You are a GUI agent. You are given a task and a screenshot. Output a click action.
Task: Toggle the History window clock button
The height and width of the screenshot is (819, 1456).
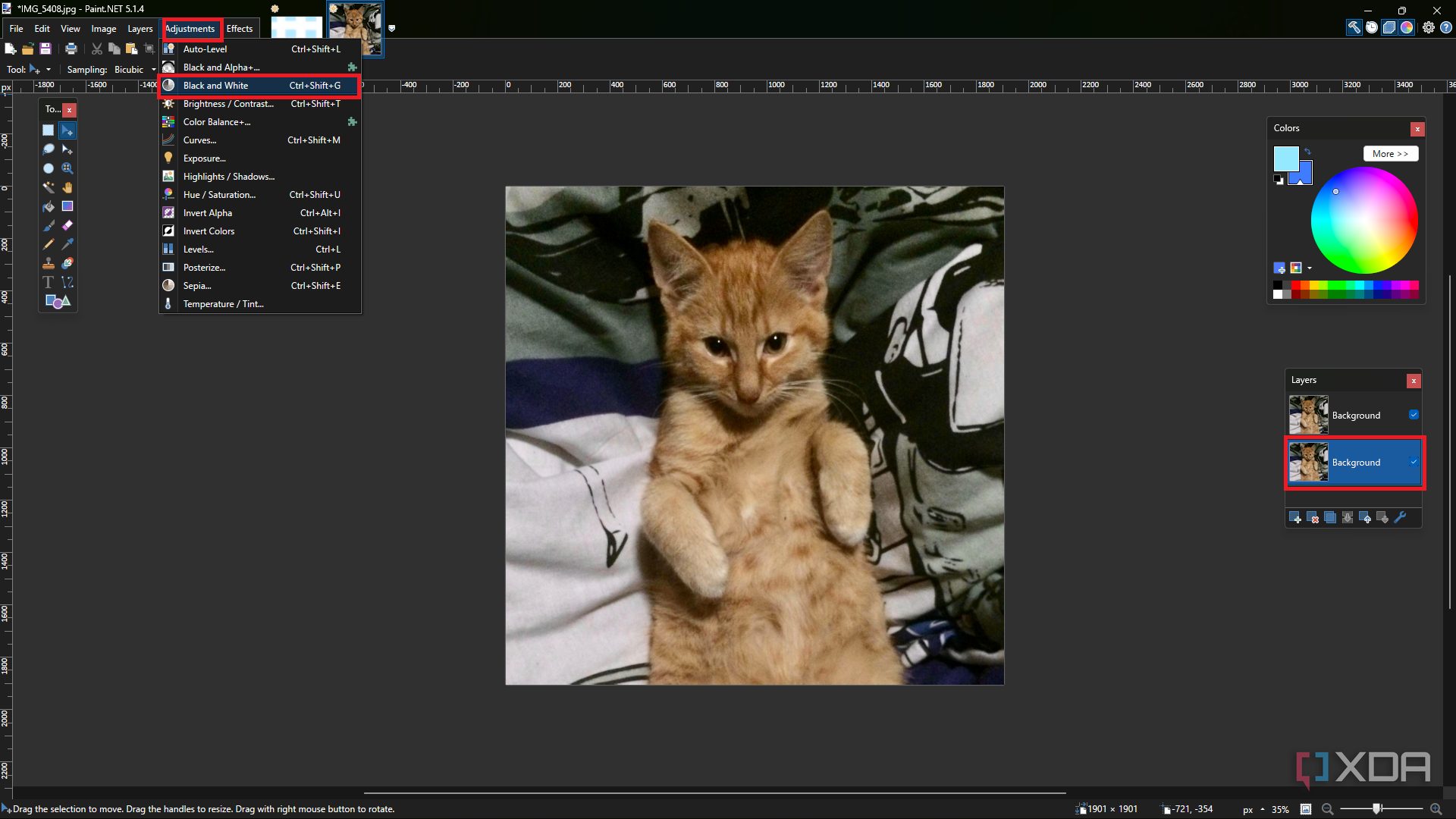pos(1372,27)
